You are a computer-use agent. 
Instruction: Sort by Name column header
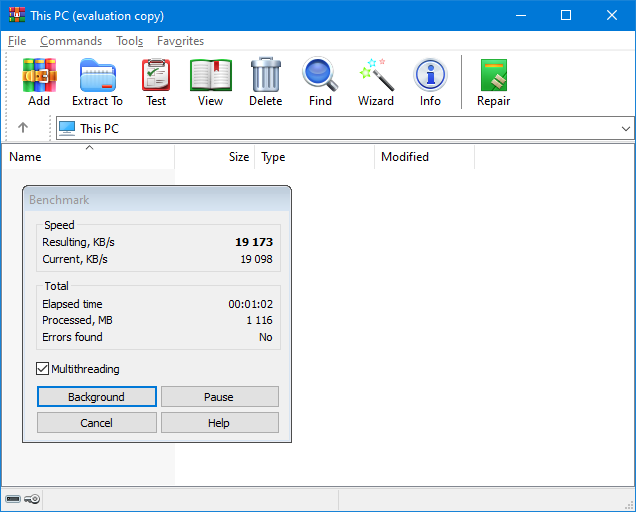(88, 157)
